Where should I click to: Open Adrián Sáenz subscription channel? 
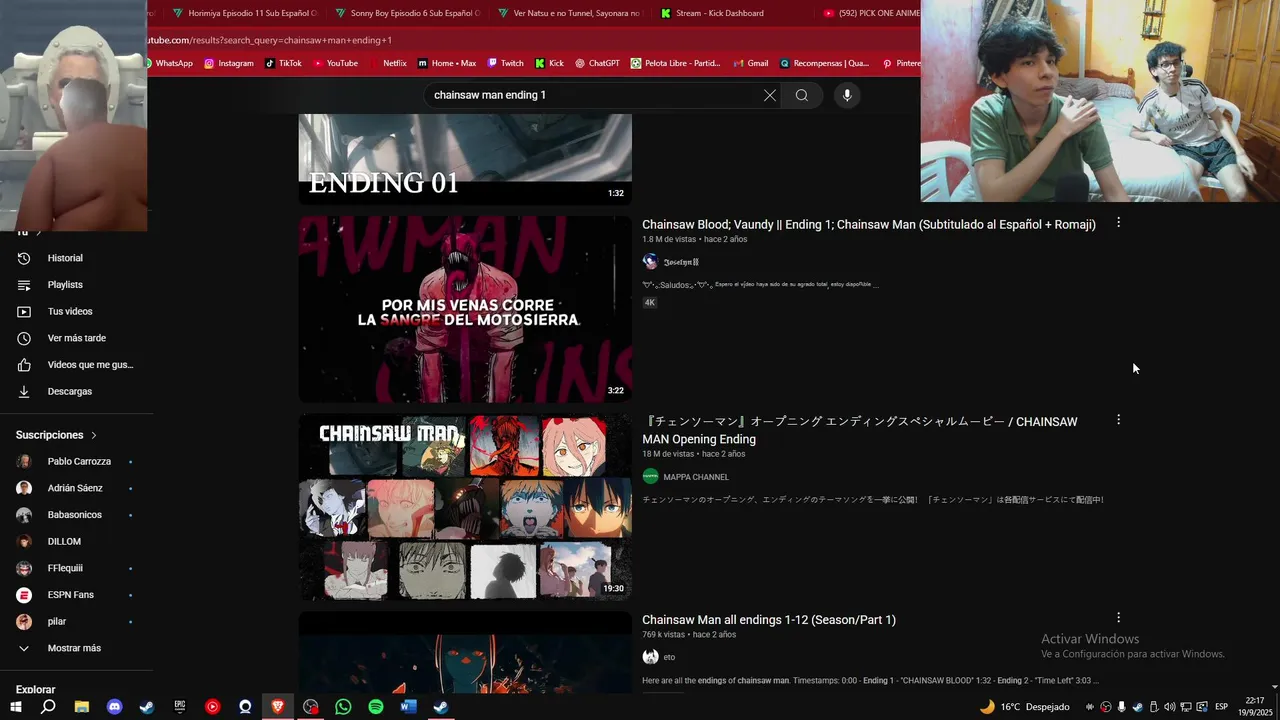pos(76,488)
